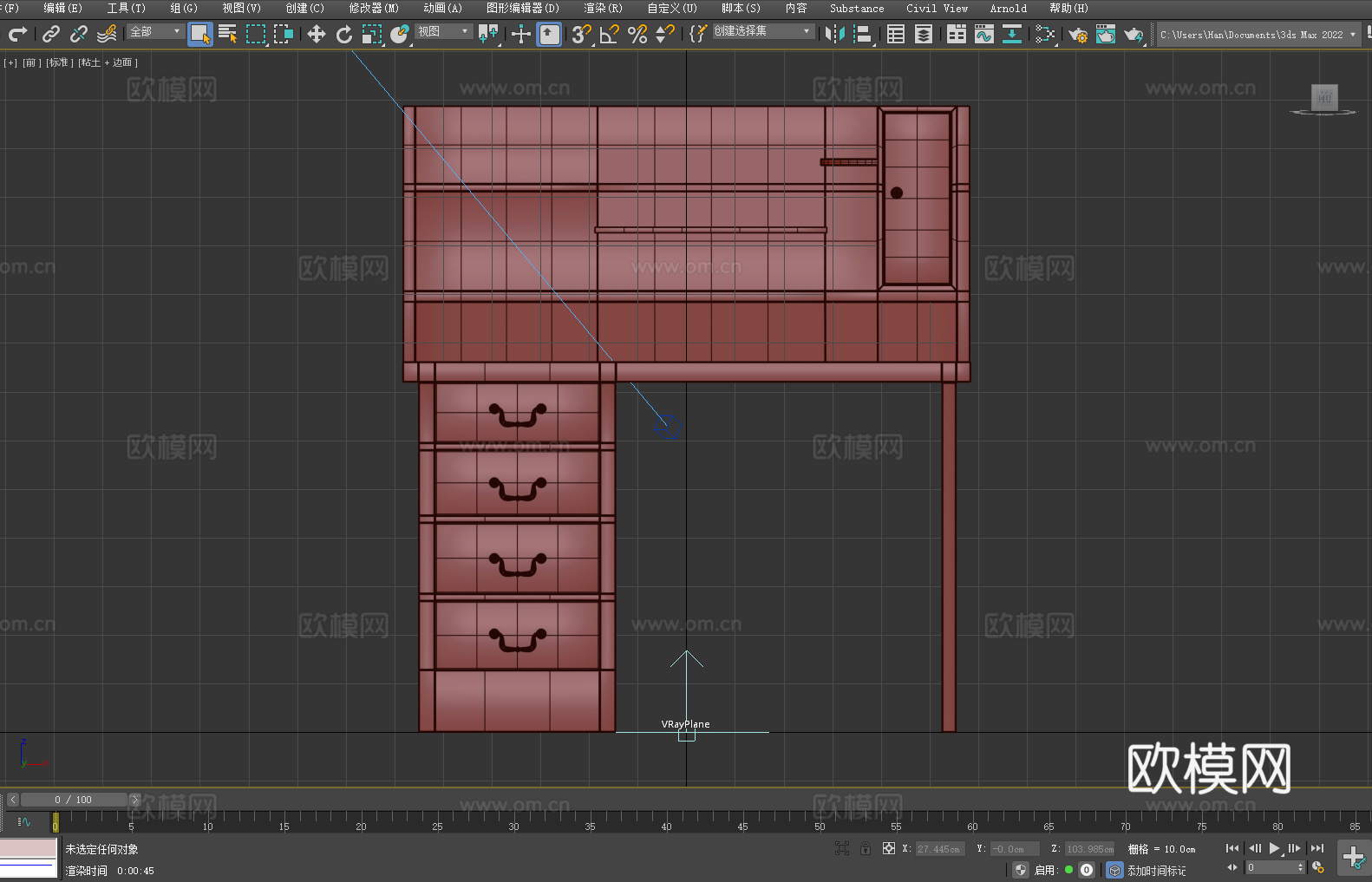Screen dimensions: 1372x882
Task: Open the 修改器(M) menu
Action: coord(374,8)
